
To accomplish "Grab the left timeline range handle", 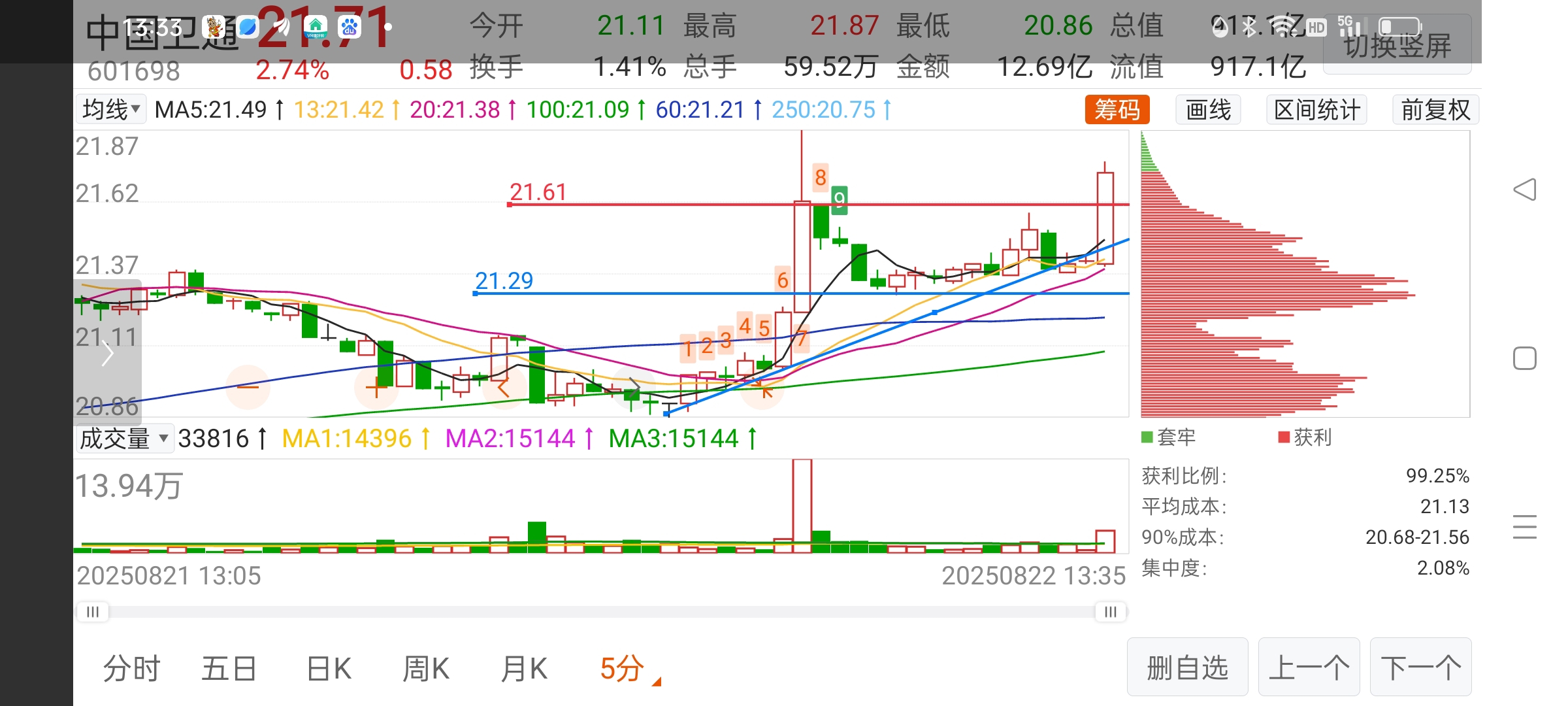I will (x=93, y=612).
